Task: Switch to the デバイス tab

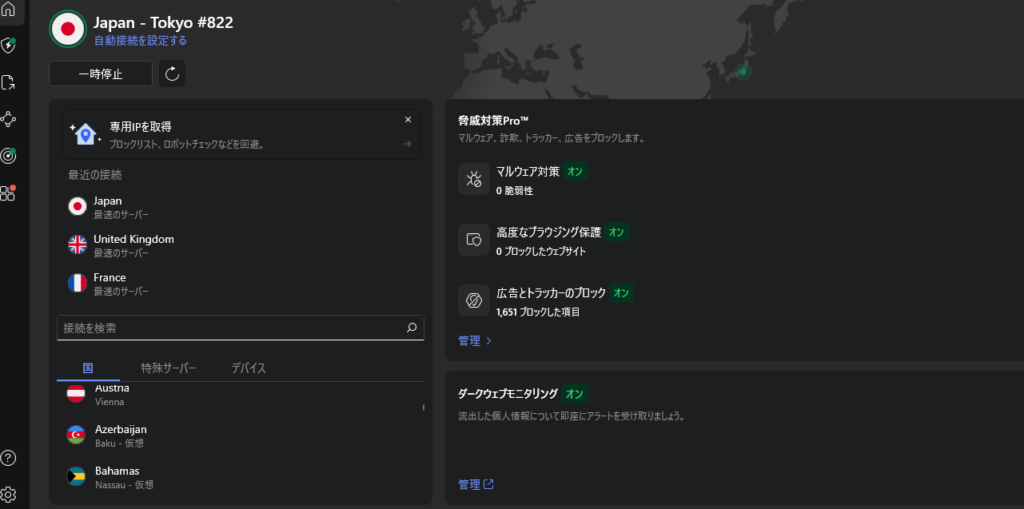Action: tap(248, 368)
